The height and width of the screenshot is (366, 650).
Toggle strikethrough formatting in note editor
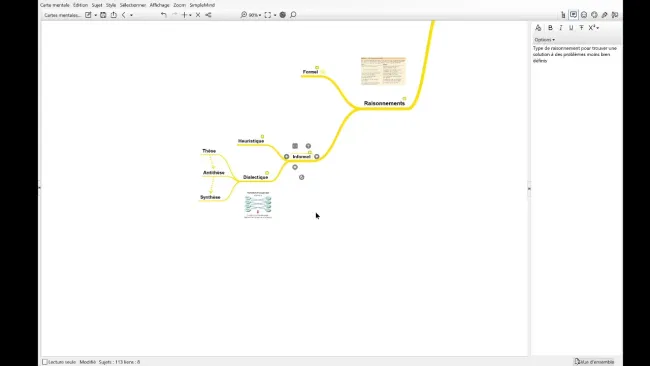[582, 28]
